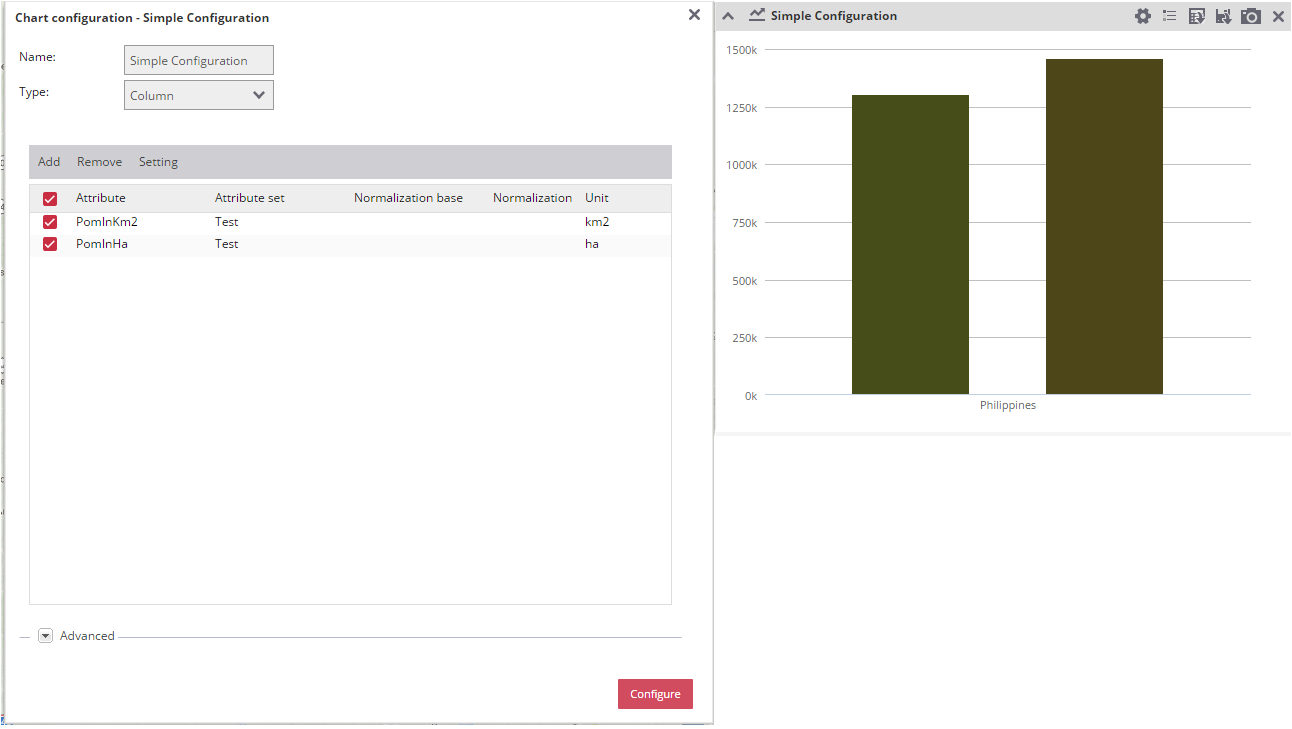Click the km2 unit cell
Image resolution: width=1292 pixels, height=729 pixels.
click(x=597, y=222)
